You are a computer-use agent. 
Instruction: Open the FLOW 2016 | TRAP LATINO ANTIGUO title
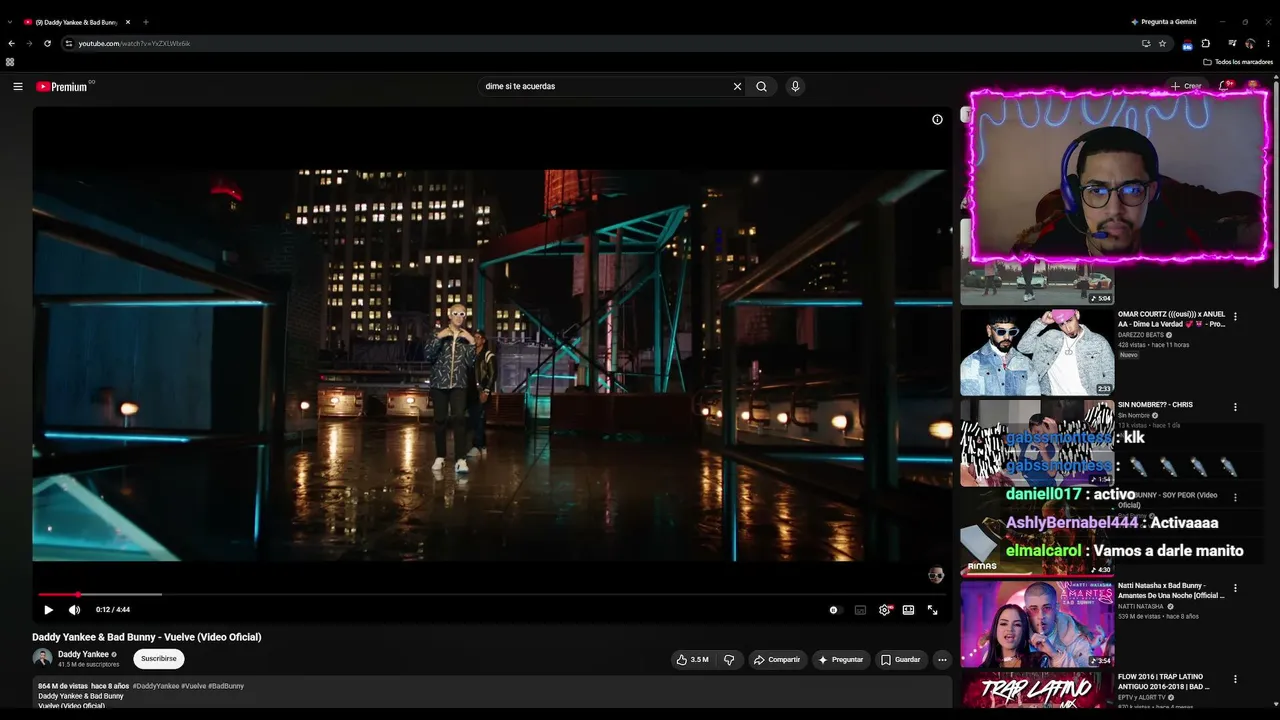(x=1164, y=682)
